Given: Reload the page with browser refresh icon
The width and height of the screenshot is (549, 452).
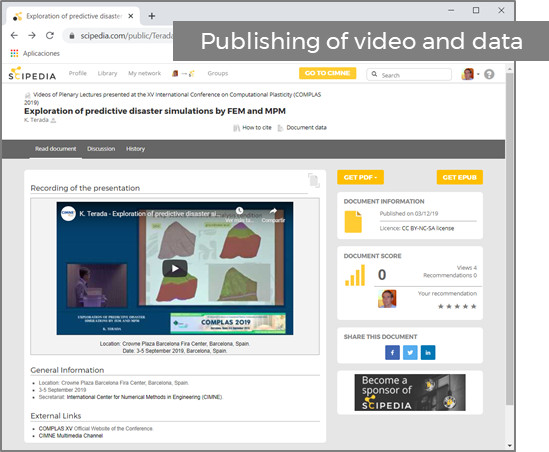Looking at the screenshot, I should click(50, 35).
